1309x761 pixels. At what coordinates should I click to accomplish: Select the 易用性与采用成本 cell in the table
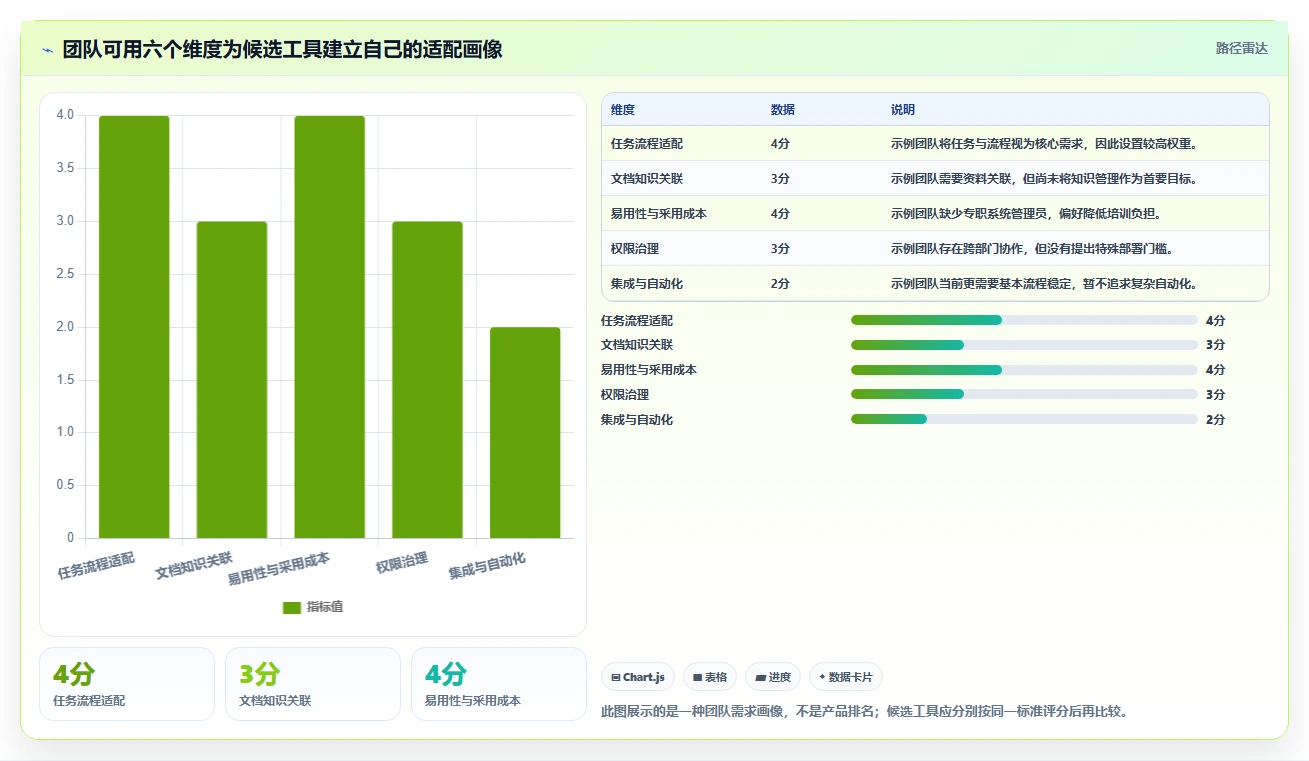tap(659, 214)
